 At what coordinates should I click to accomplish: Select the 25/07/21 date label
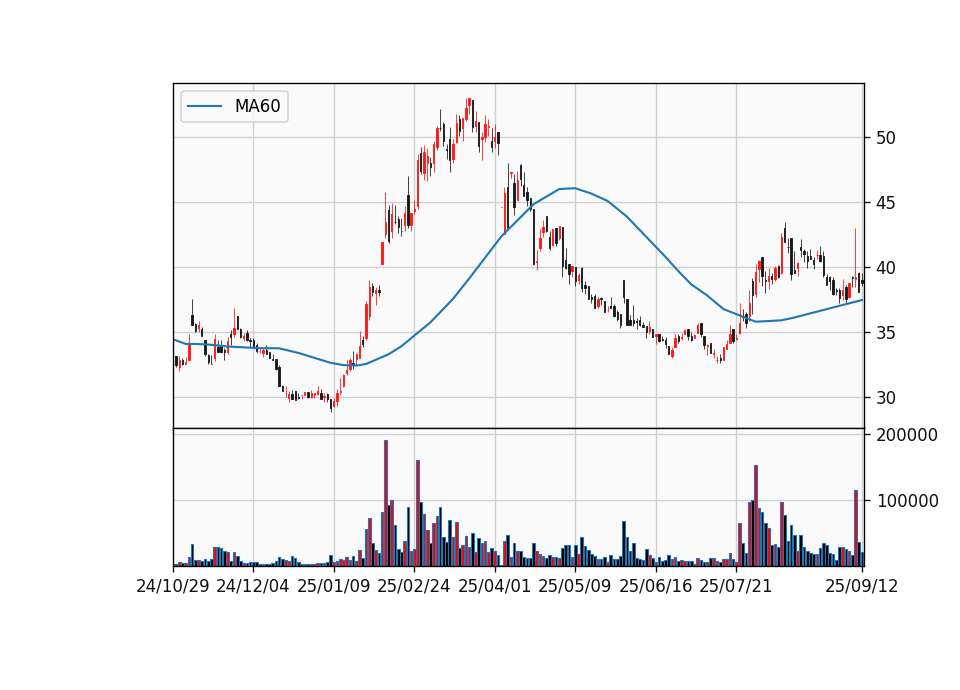[x=736, y=586]
